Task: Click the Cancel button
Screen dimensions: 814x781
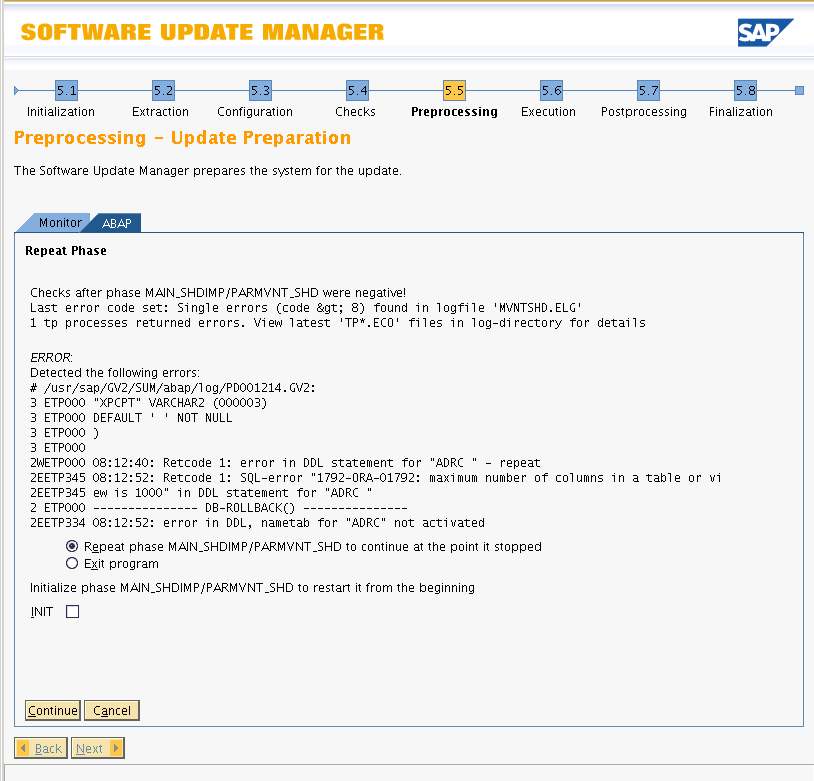Action: click(112, 710)
